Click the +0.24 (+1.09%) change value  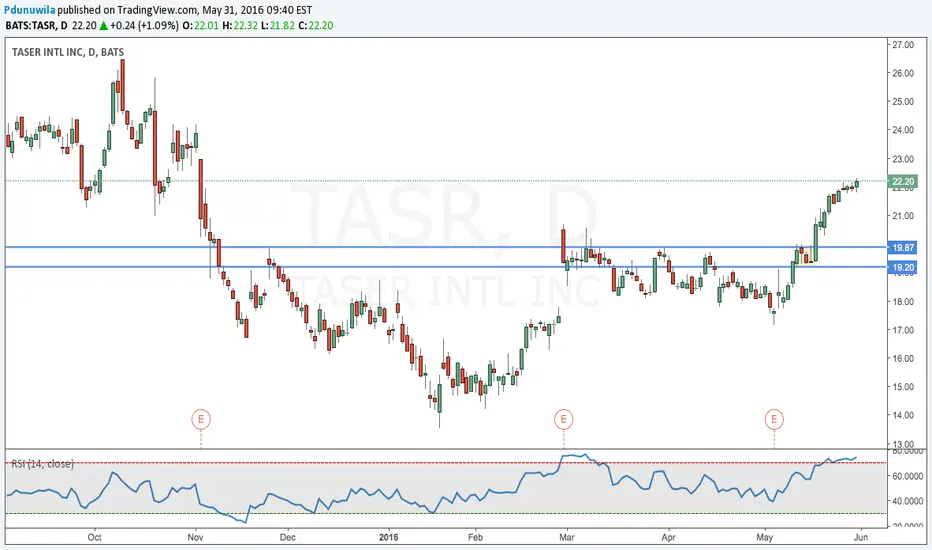[x=144, y=26]
